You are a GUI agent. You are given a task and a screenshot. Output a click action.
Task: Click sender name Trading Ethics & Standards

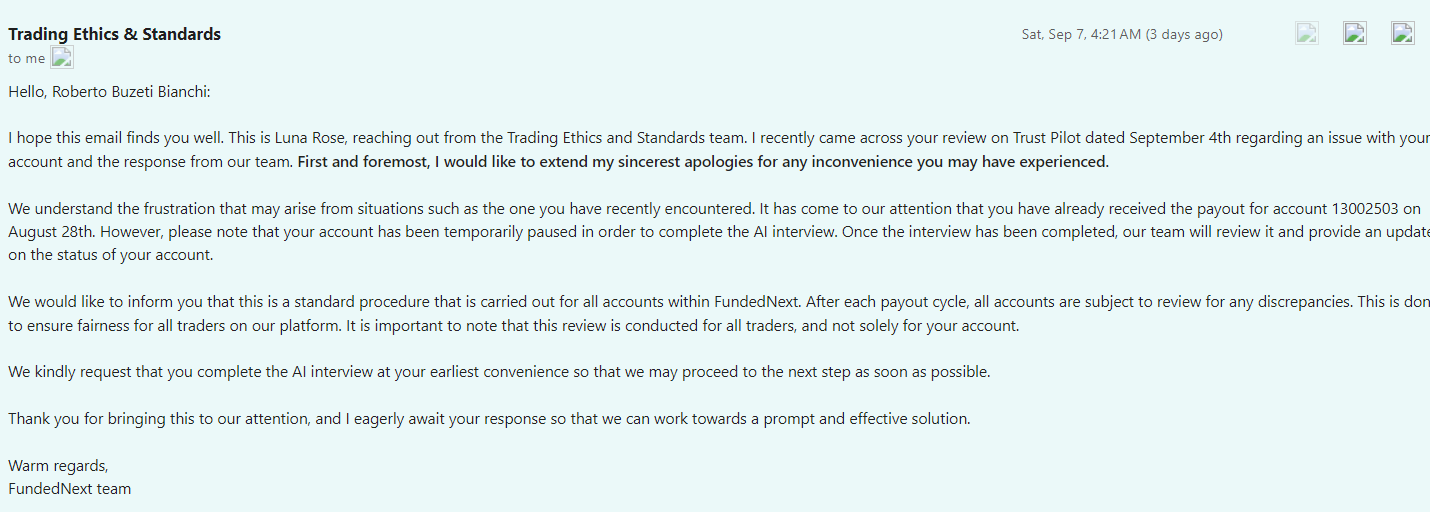(114, 34)
